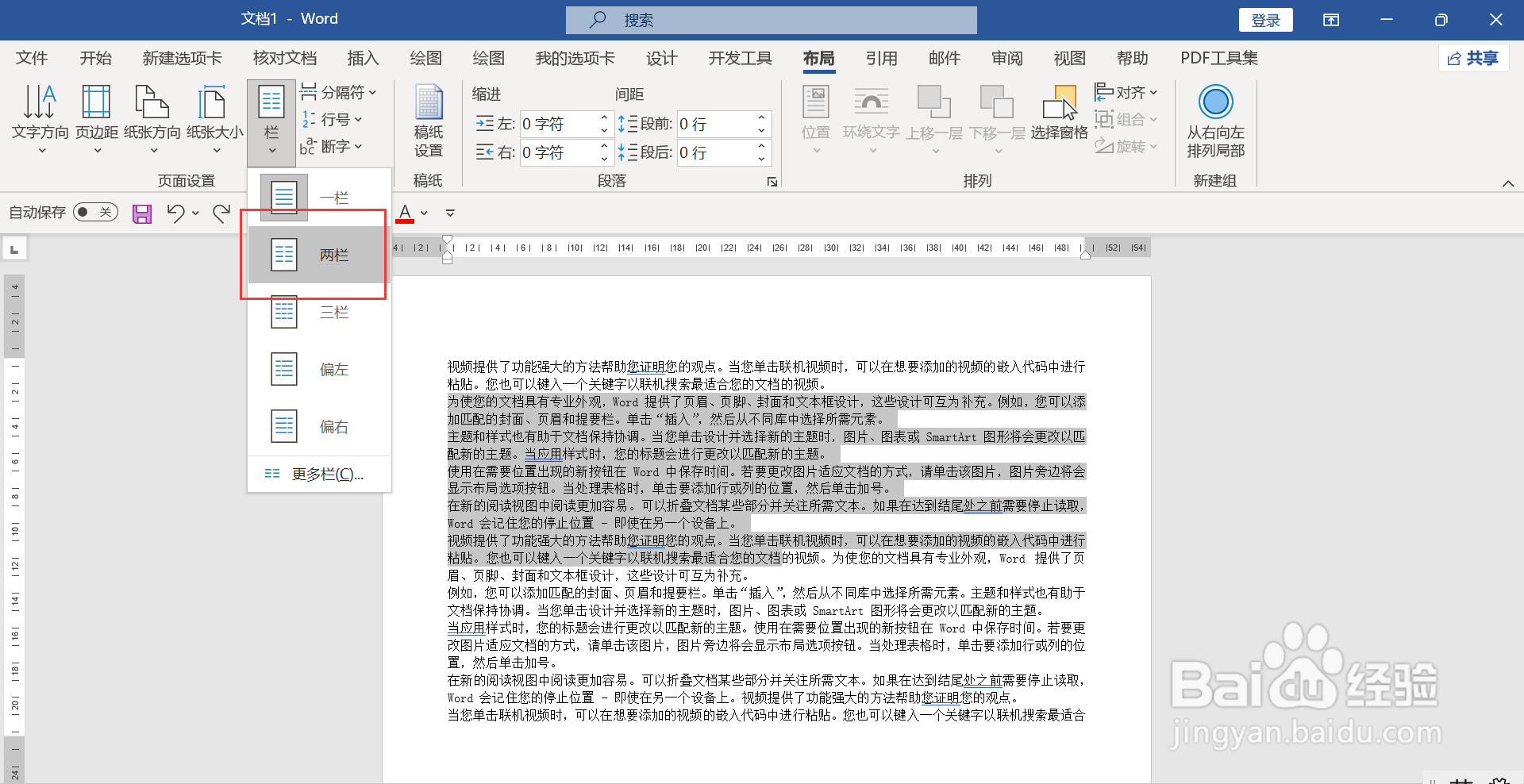Open 稿纸设置 manuscript paper settings
This screenshot has height=784, width=1524.
pos(429,121)
